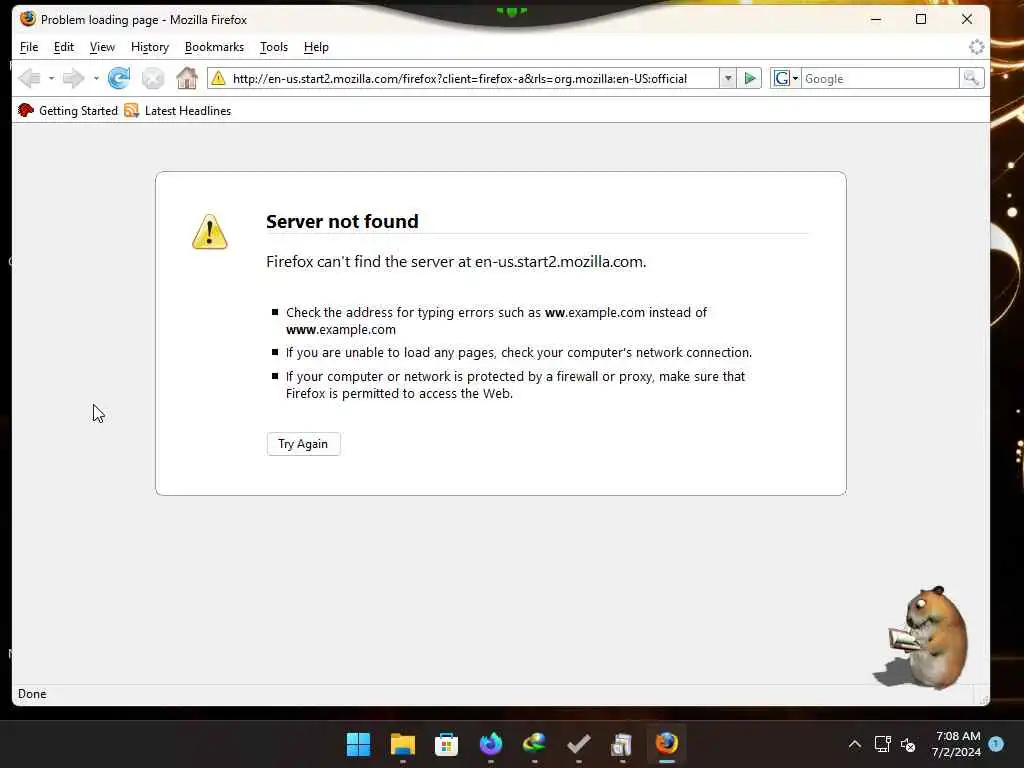Open Microsoft Store from taskbar
The image size is (1024, 768).
click(446, 744)
